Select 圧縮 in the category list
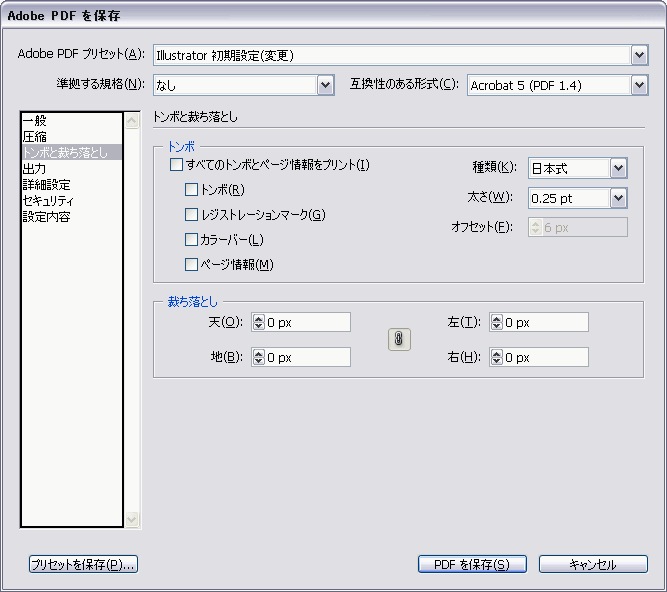The image size is (667, 592). (x=71, y=137)
